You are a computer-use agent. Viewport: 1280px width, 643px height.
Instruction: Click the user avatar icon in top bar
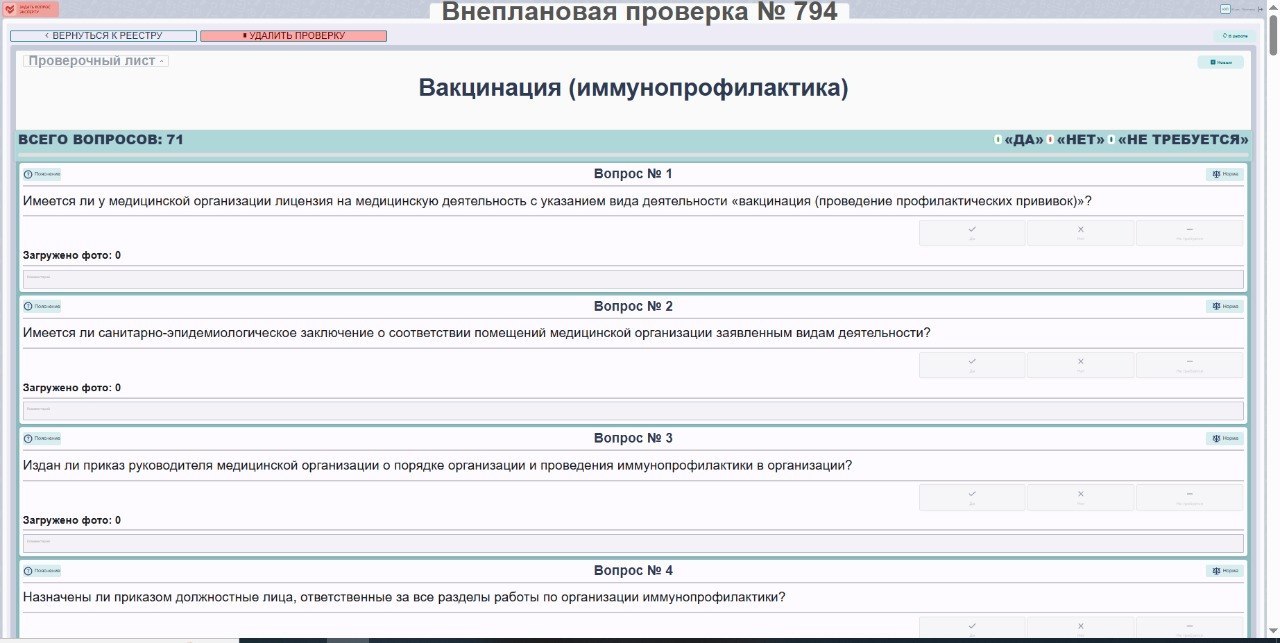tap(1225, 8)
